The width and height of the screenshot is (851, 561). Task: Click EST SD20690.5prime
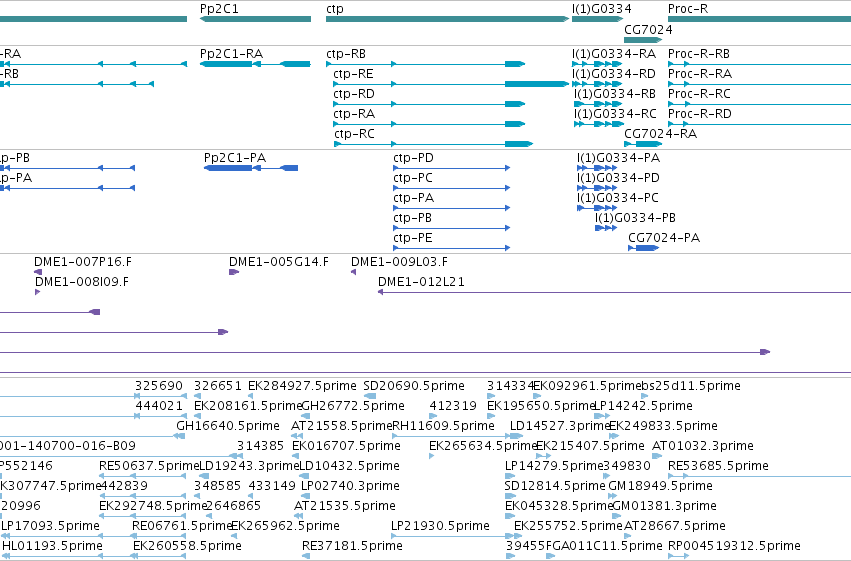click(x=414, y=386)
